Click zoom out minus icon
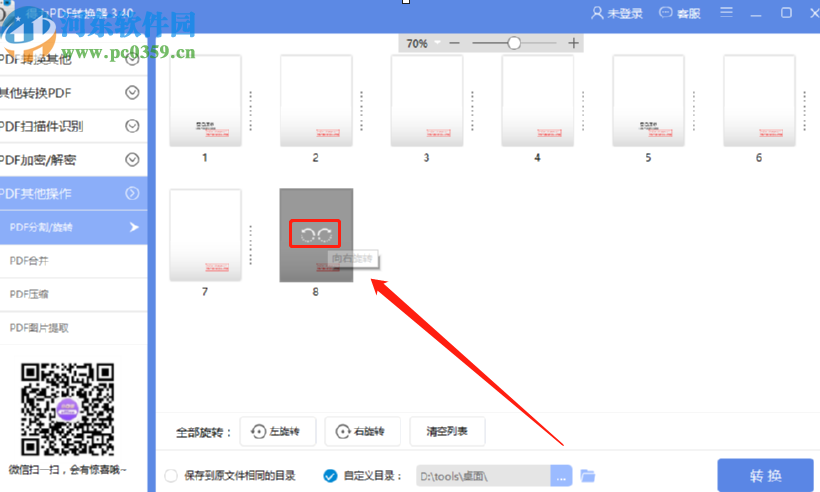The height and width of the screenshot is (492, 820). pyautogui.click(x=454, y=43)
